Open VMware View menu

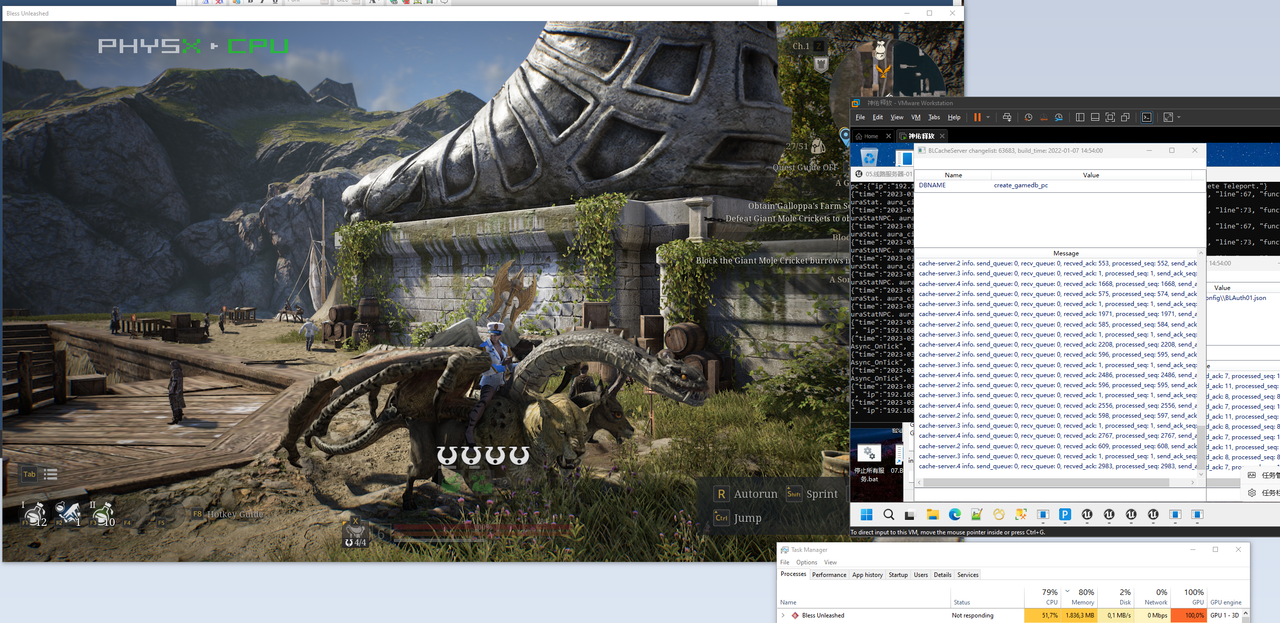coord(897,117)
